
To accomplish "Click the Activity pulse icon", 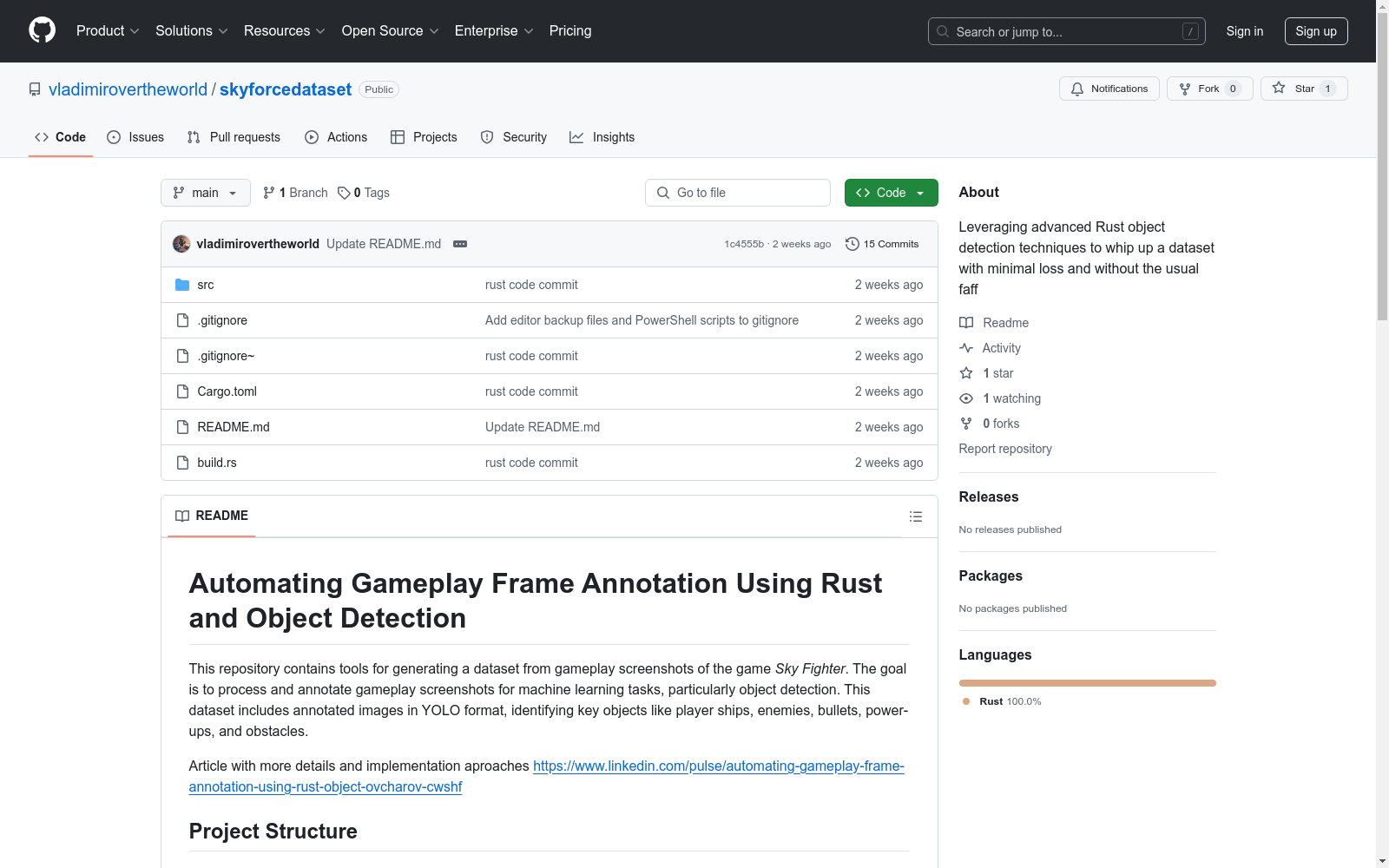I will [966, 348].
